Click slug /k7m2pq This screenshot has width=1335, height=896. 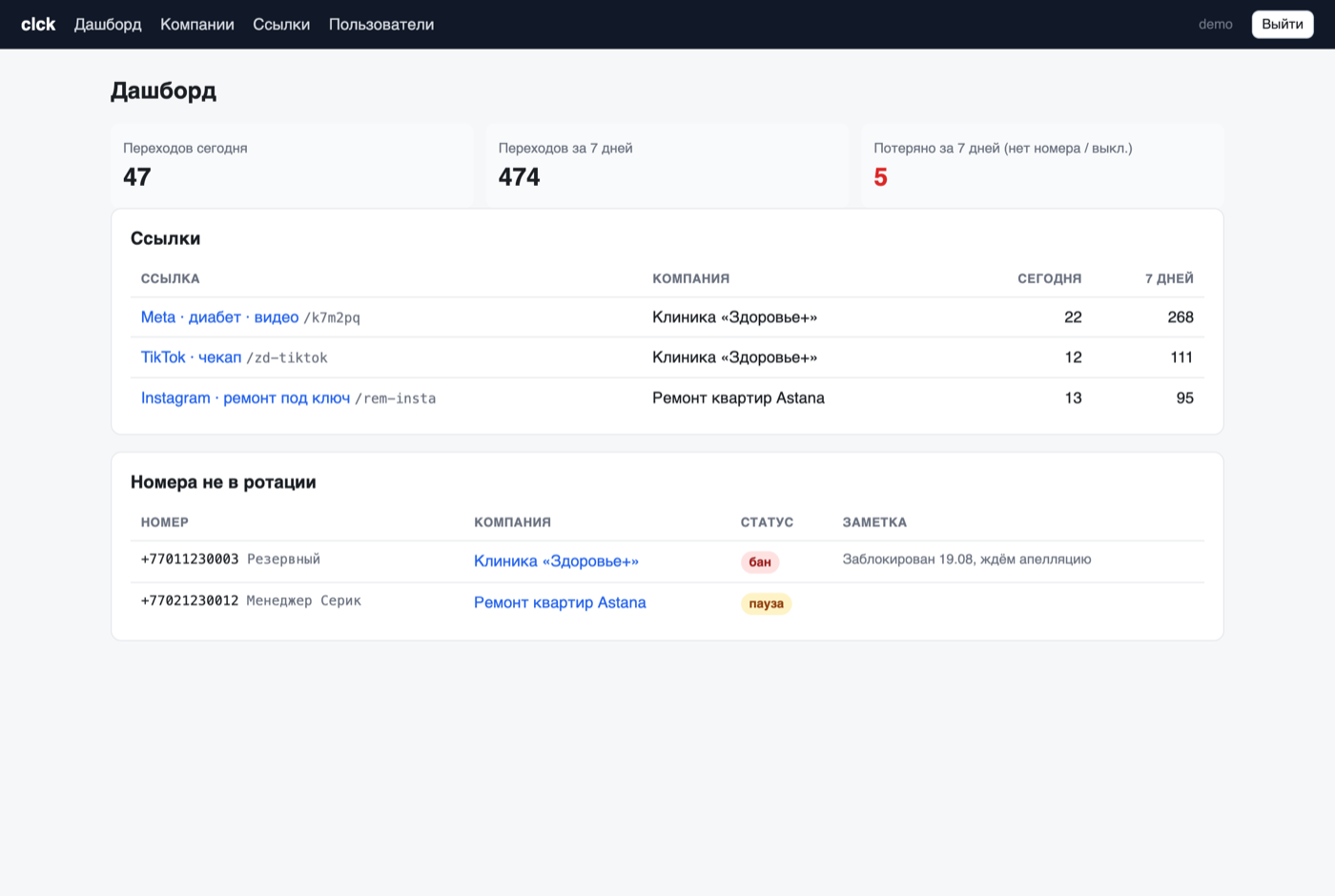pyautogui.click(x=332, y=318)
